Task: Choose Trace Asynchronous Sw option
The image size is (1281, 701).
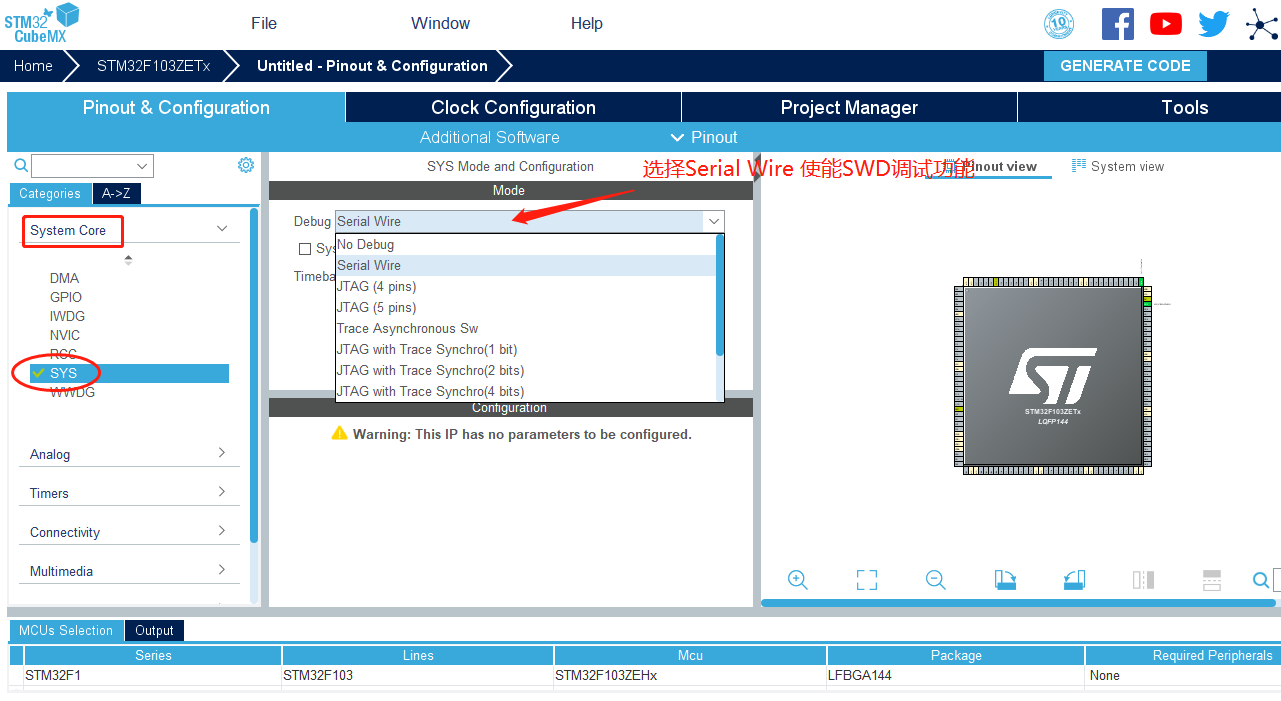Action: (526, 328)
